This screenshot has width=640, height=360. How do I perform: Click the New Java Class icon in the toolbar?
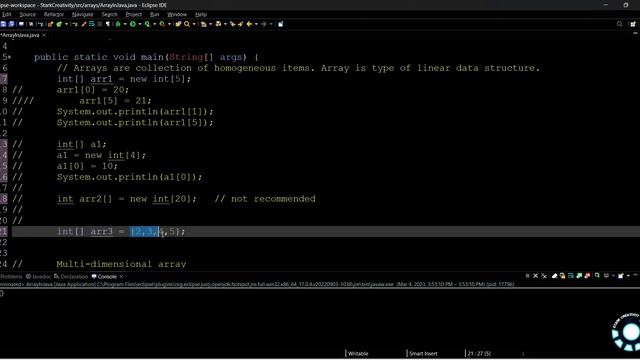point(59,24)
